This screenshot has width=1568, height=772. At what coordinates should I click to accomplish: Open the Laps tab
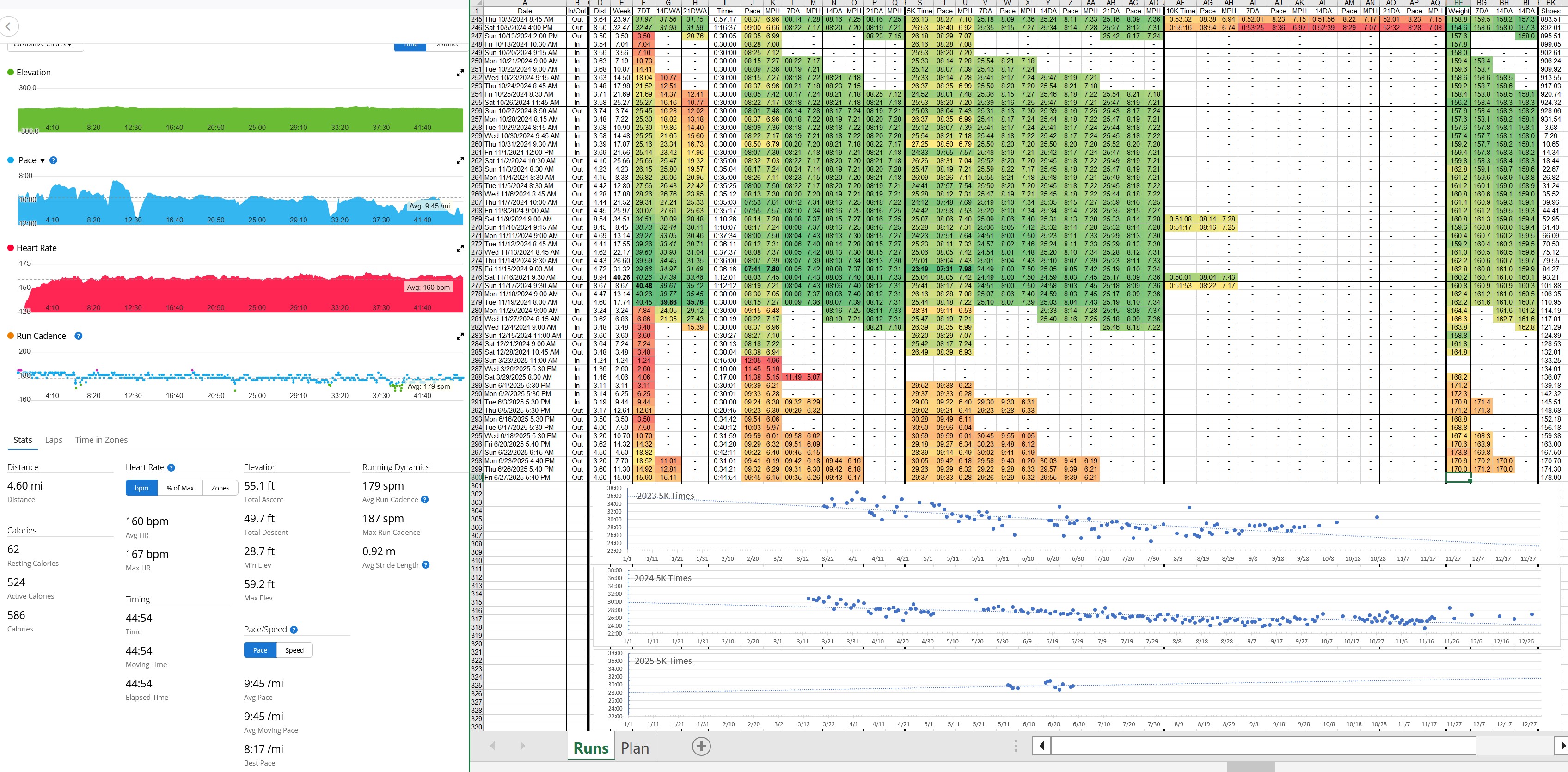(54, 440)
